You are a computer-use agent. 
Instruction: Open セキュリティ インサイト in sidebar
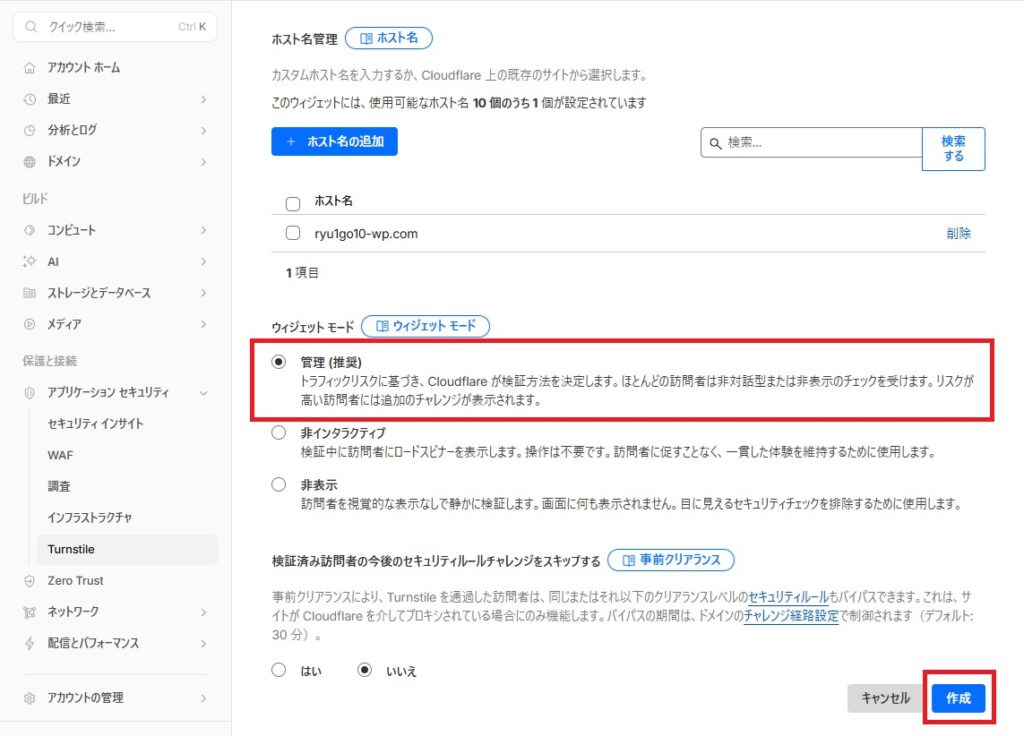[95, 423]
